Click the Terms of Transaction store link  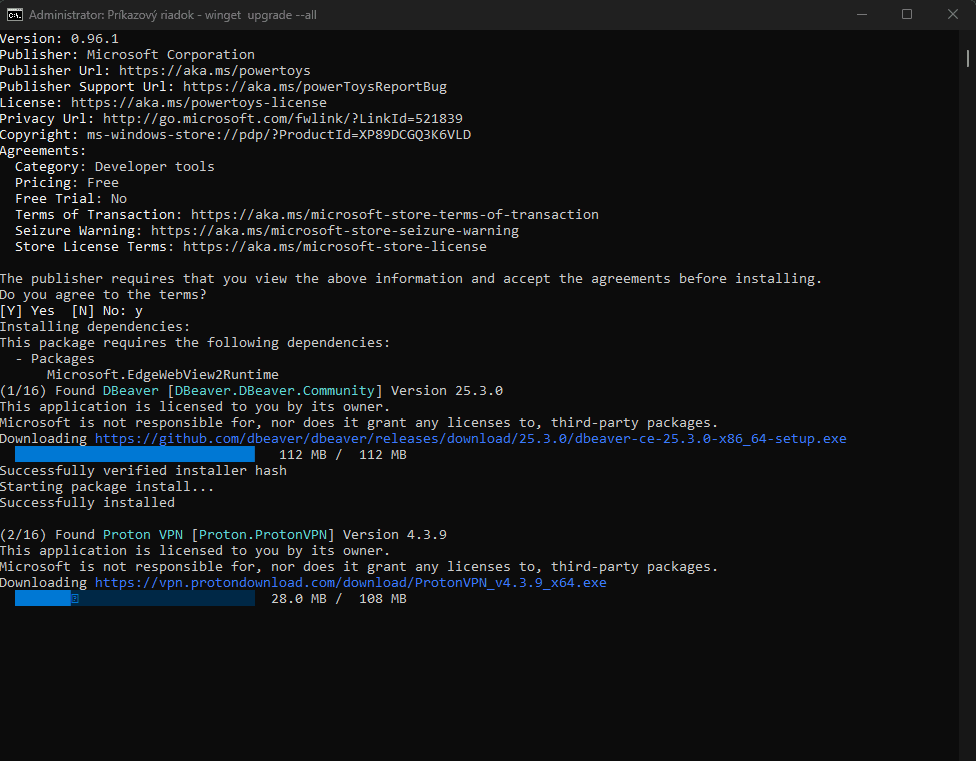[394, 215]
